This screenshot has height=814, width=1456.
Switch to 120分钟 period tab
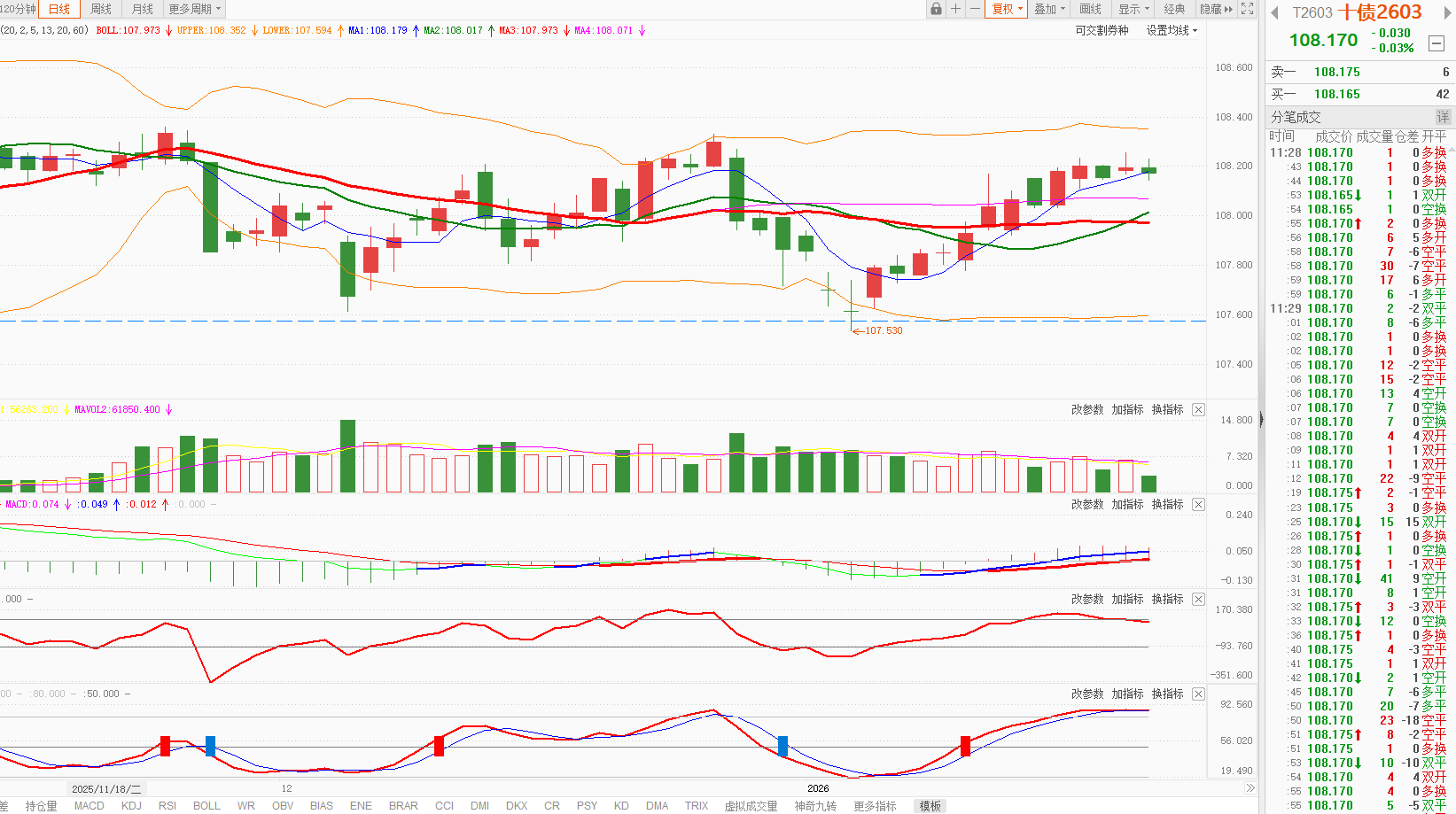[x=19, y=9]
